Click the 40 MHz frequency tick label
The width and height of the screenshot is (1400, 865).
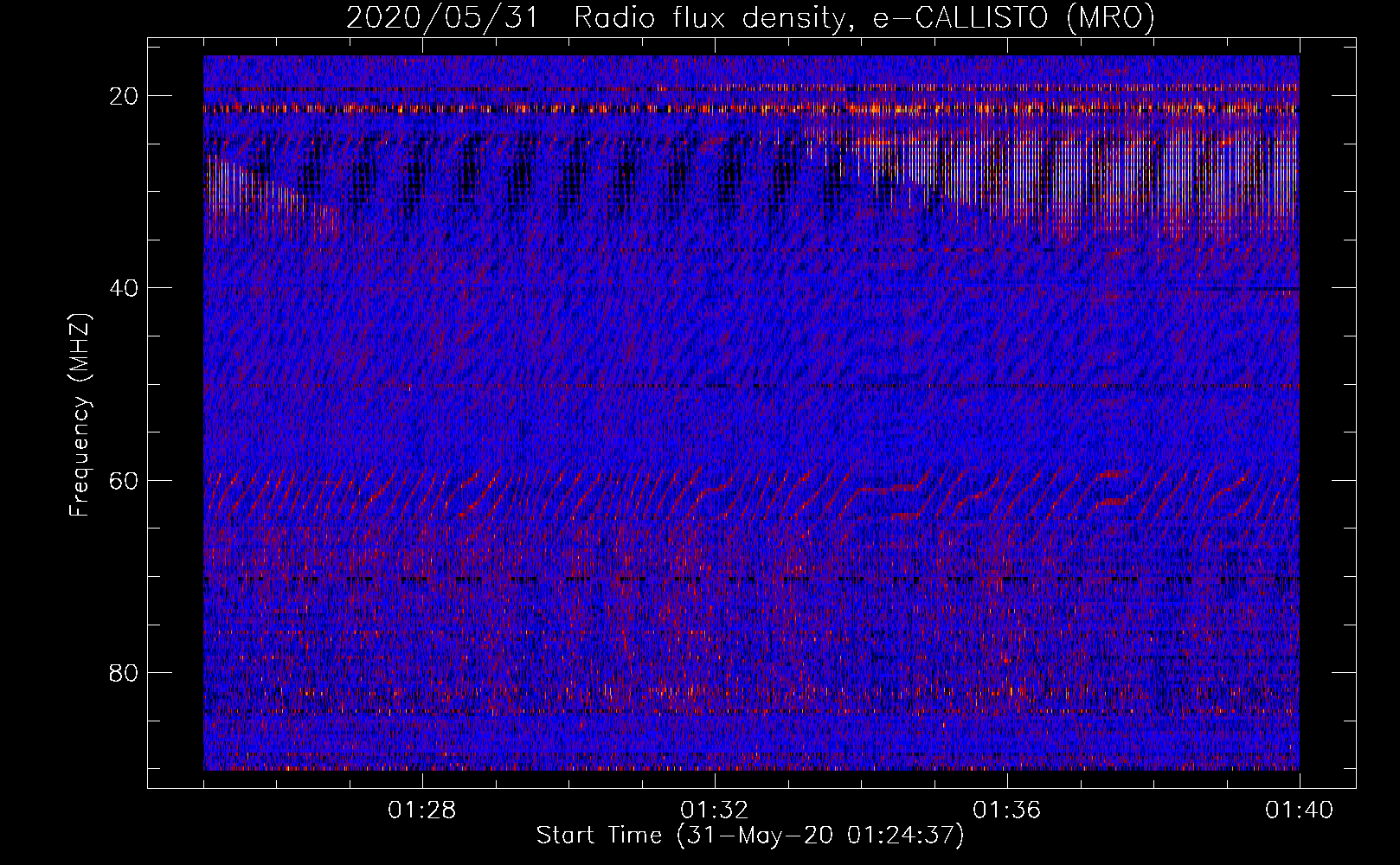tap(125, 288)
